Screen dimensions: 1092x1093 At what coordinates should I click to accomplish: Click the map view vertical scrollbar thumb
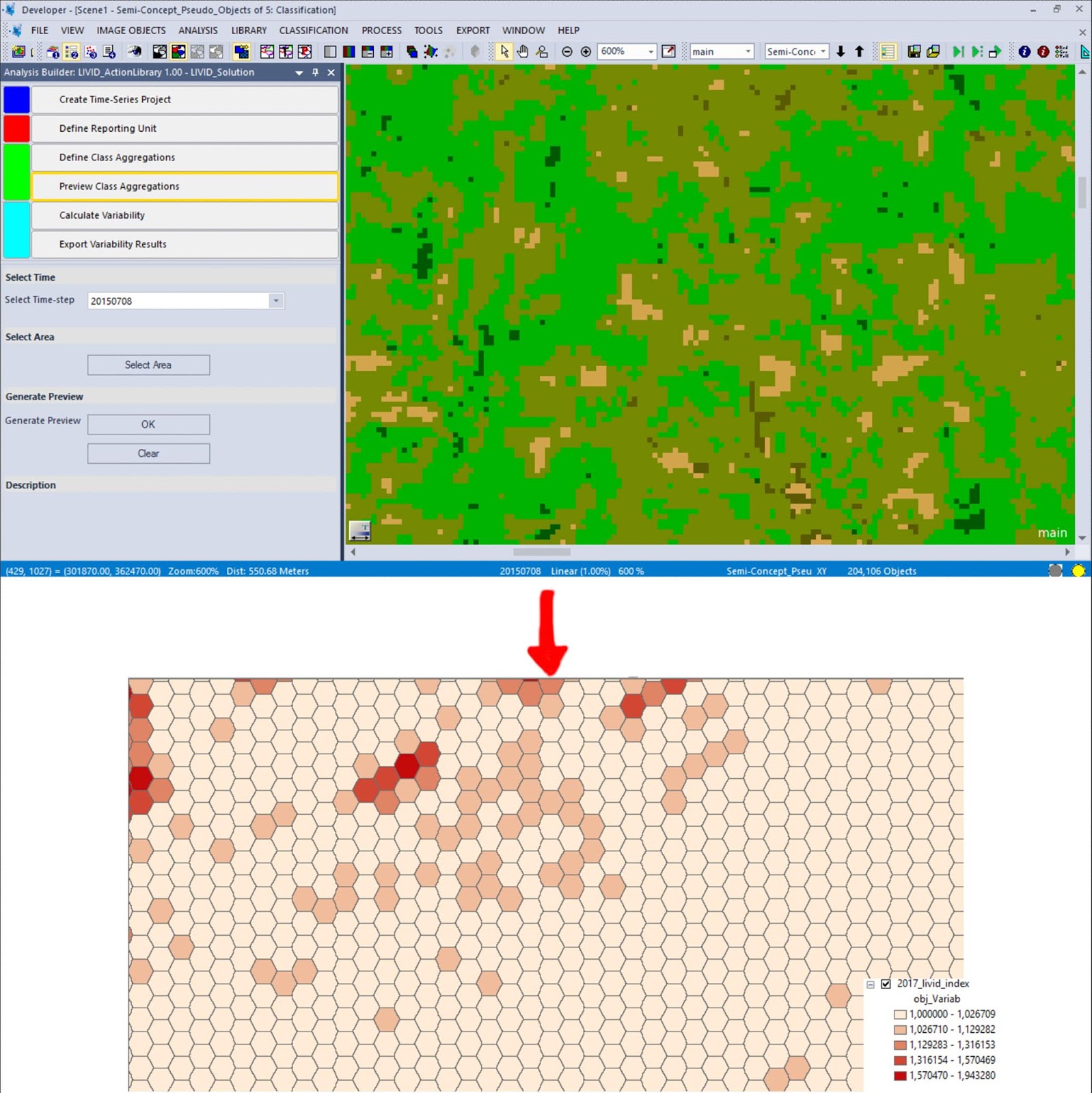(1082, 193)
